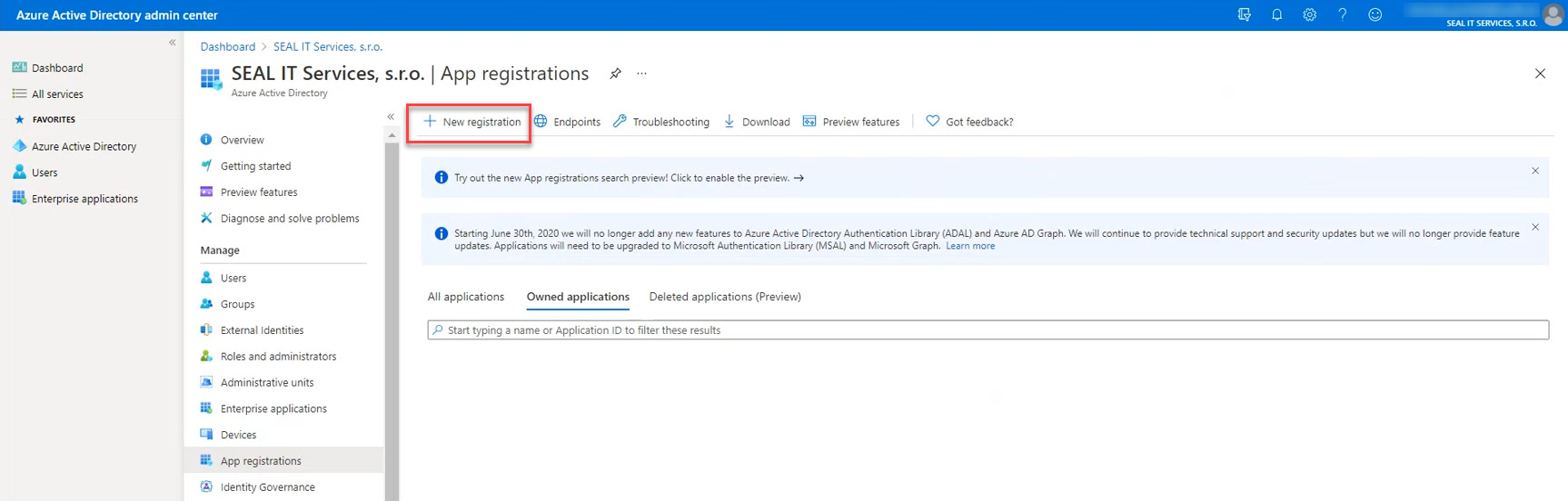Screen dimensions: 1568x501
Task: Open the user account avatar
Action: pos(1553,15)
